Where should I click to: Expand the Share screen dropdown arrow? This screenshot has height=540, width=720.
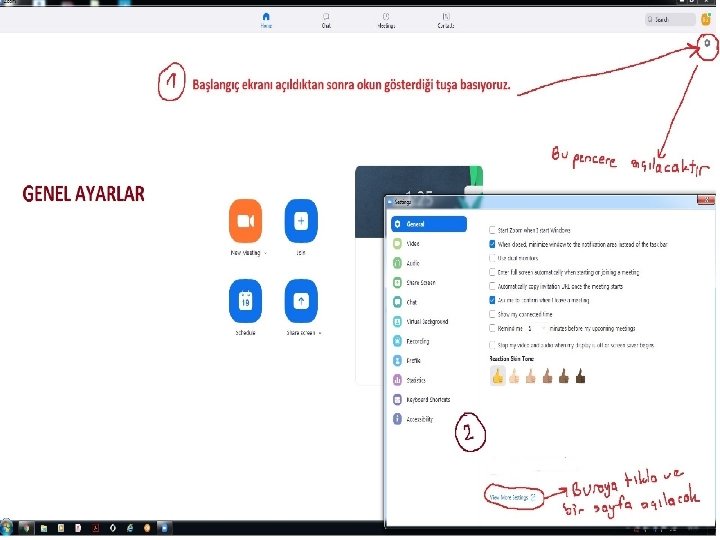pyautogui.click(x=320, y=333)
